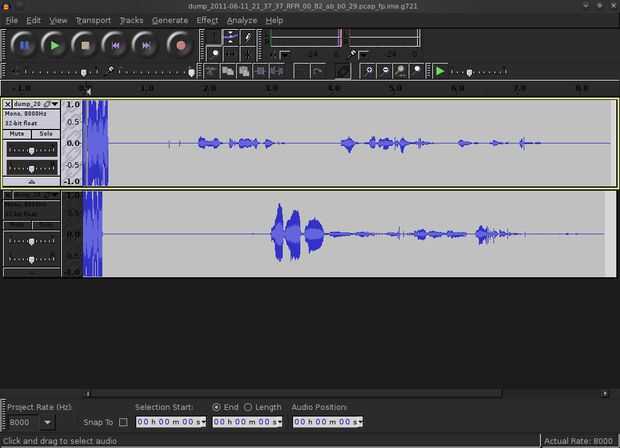Viewport: 620px width, 448px height.
Task: Solo the second track
Action: [x=46, y=225]
